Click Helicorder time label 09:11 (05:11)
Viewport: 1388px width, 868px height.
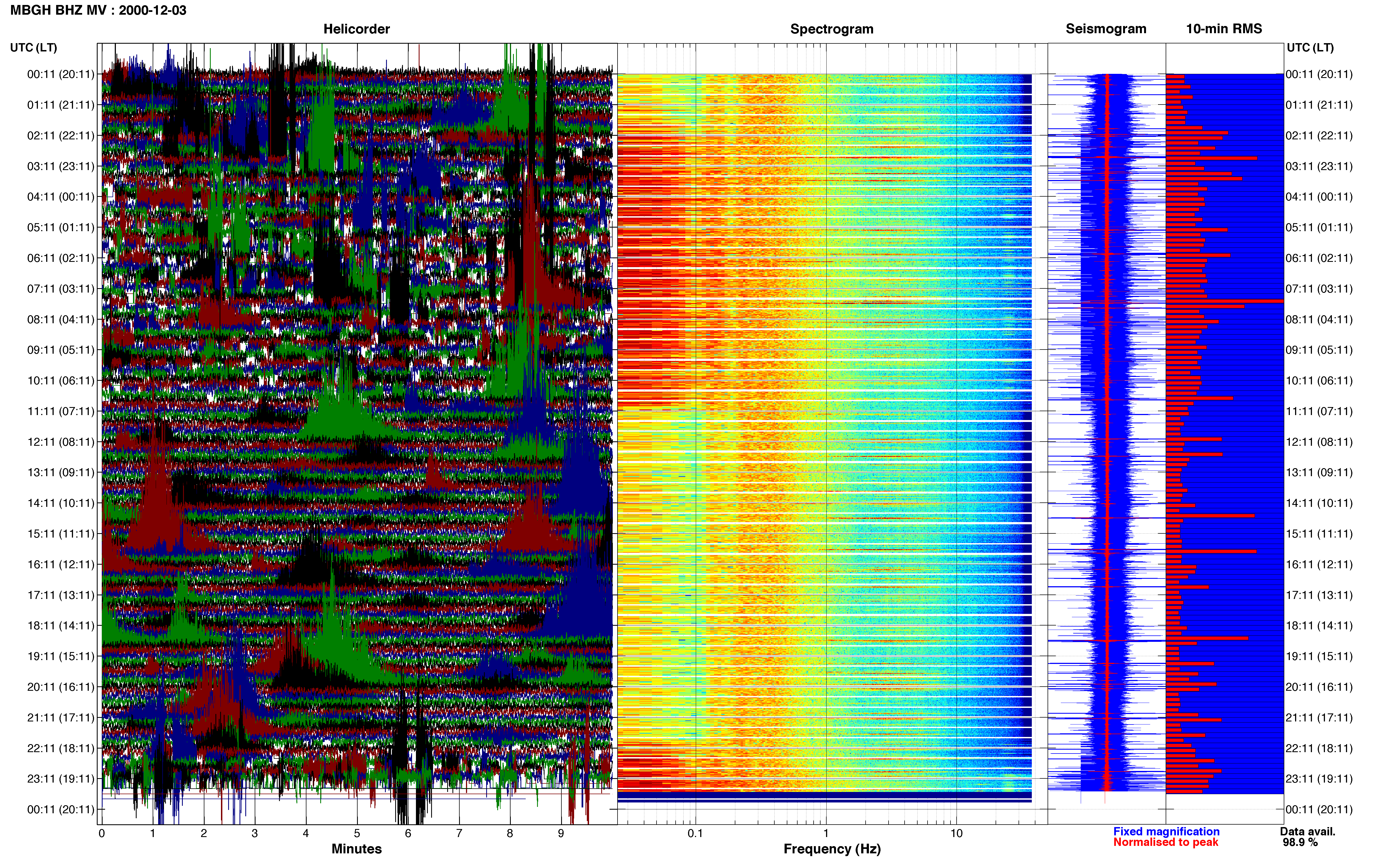[61, 350]
